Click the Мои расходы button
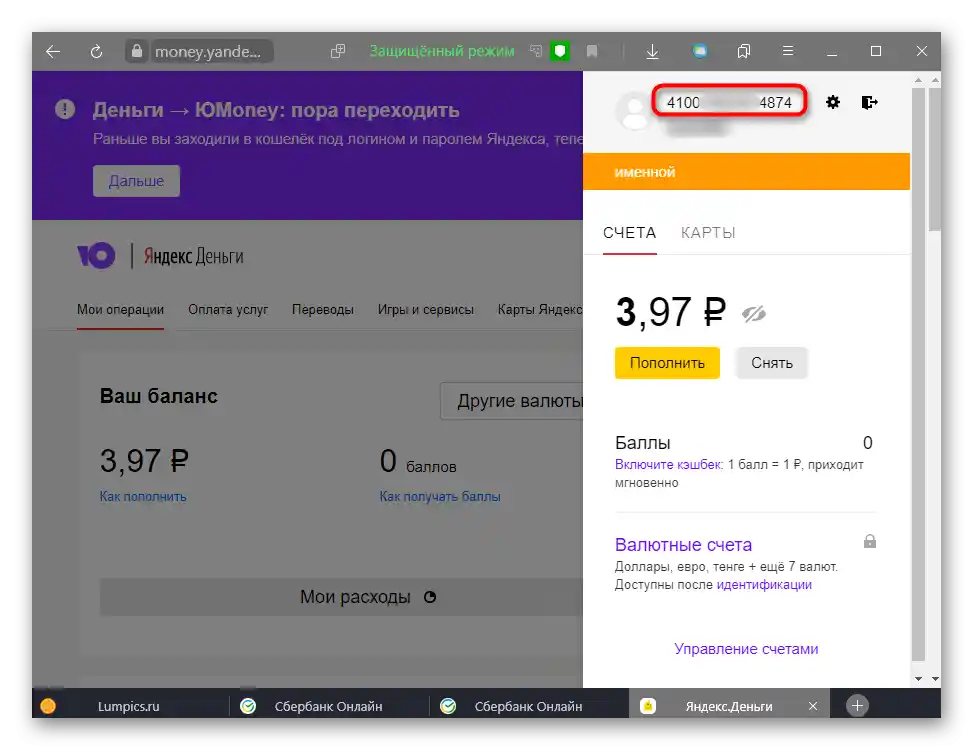Viewport: 973px width, 750px height. (x=341, y=597)
